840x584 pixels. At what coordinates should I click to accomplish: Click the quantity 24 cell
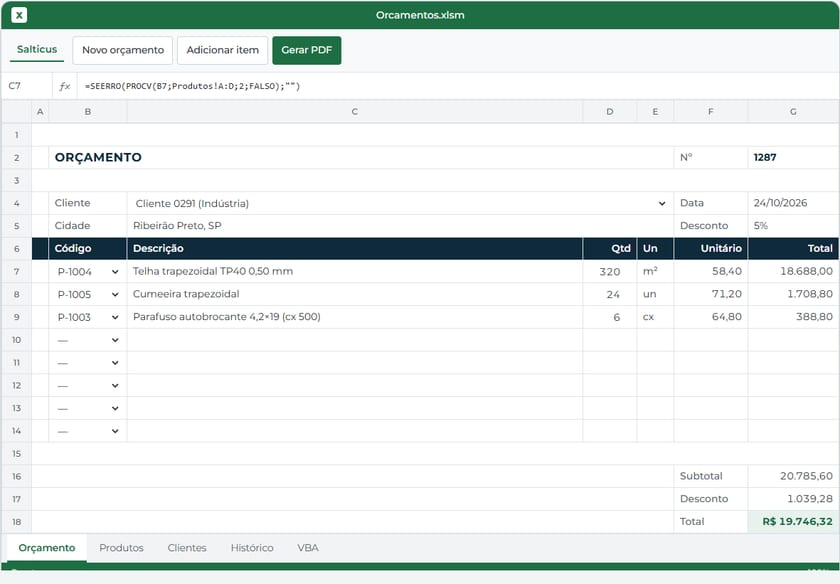coord(610,294)
